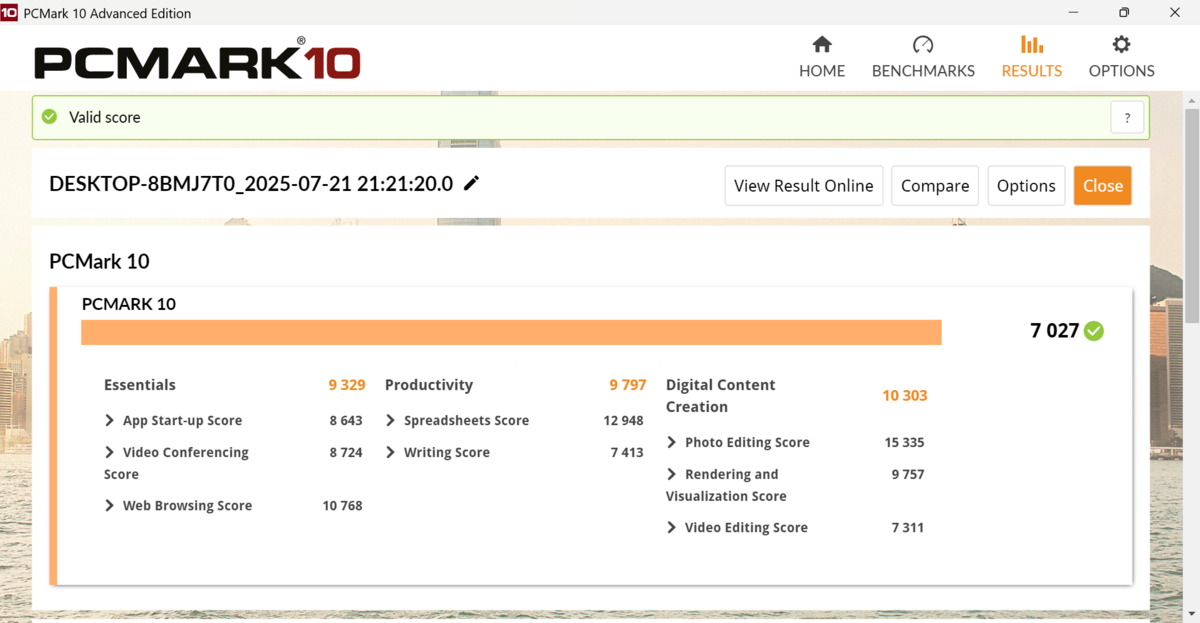Click the Productivity heading
Viewport: 1200px width, 623px height.
(x=429, y=385)
